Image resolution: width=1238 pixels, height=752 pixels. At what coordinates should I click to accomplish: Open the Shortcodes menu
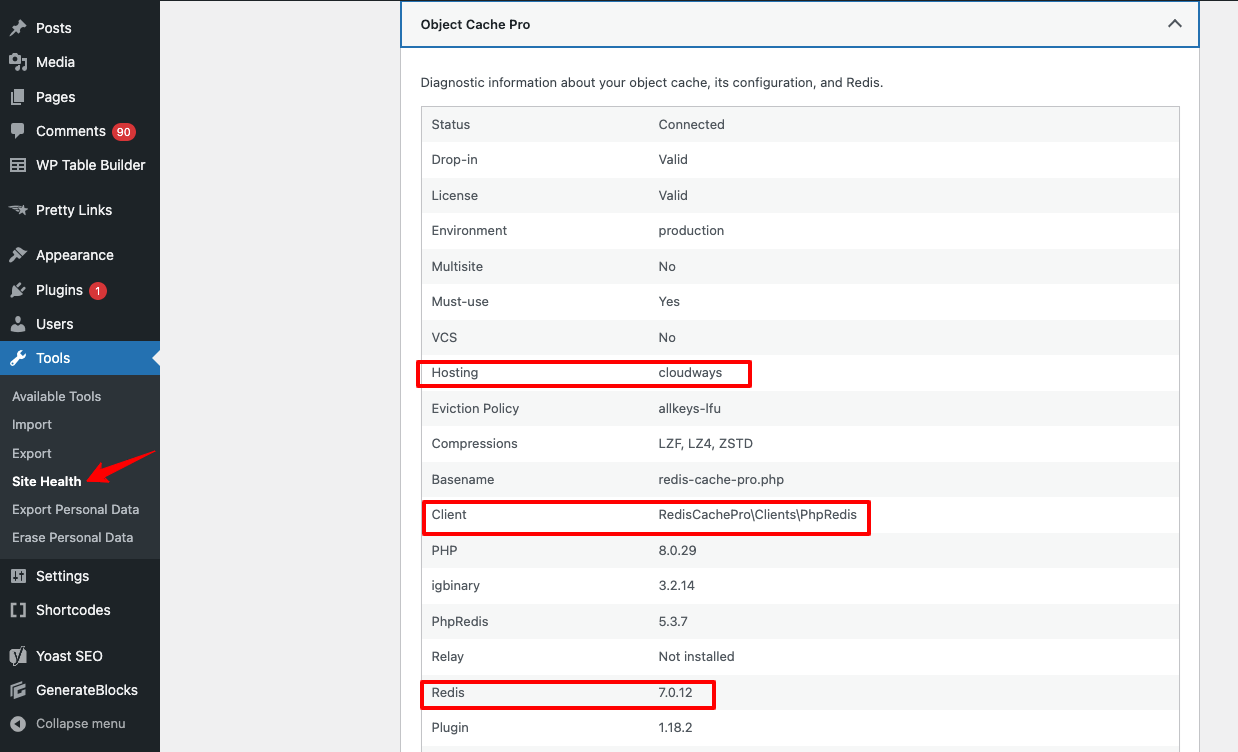[80, 610]
